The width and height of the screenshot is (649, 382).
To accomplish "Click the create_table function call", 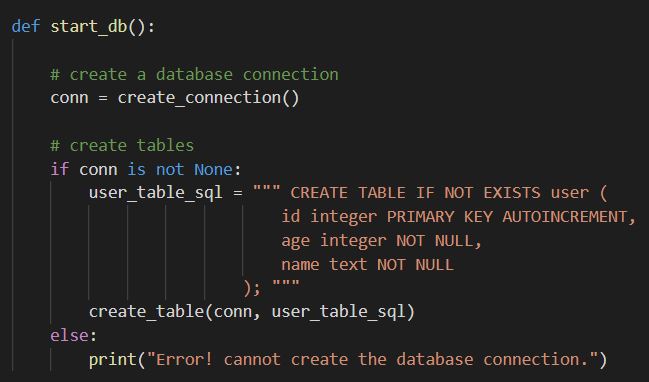I will point(146,312).
